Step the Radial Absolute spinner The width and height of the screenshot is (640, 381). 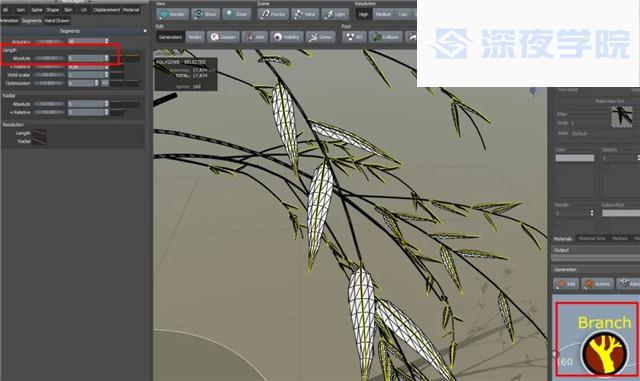click(107, 104)
